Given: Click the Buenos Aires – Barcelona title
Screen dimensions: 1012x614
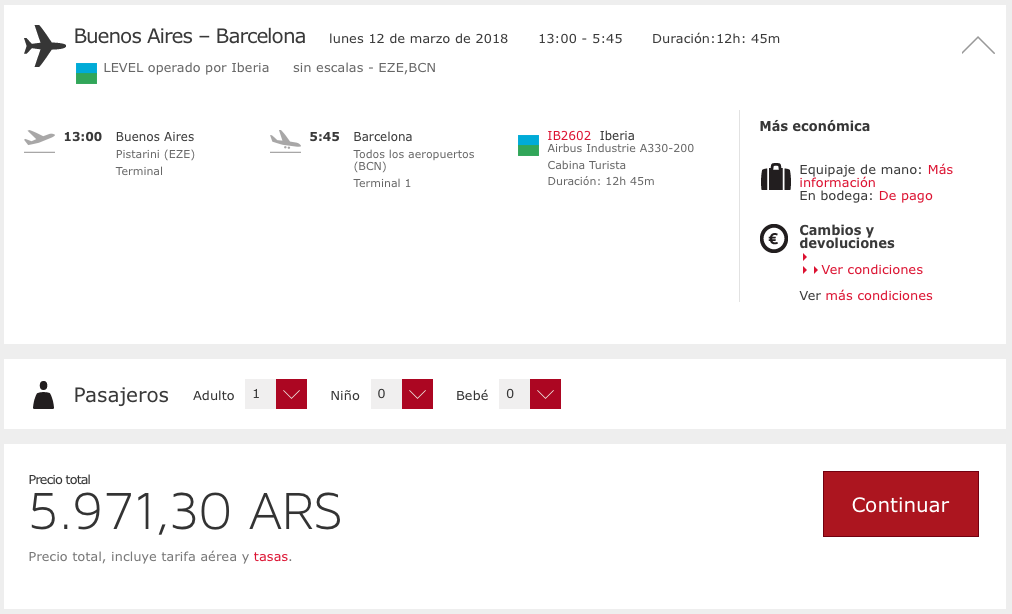Looking at the screenshot, I should pos(190,36).
